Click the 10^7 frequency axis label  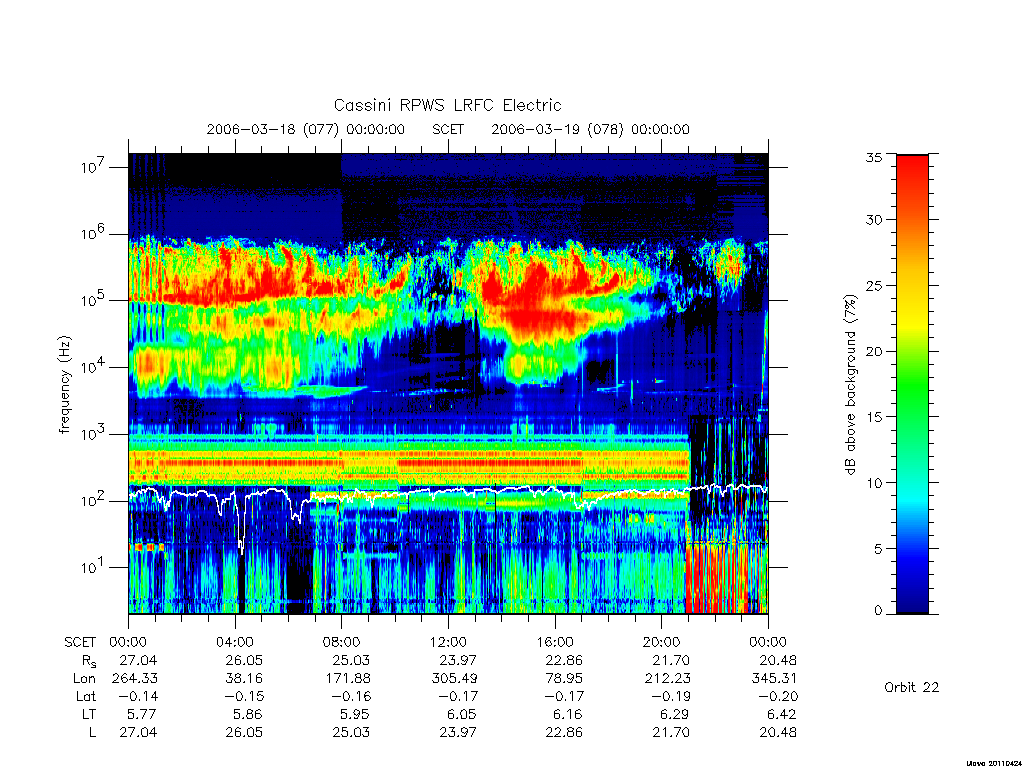click(93, 167)
